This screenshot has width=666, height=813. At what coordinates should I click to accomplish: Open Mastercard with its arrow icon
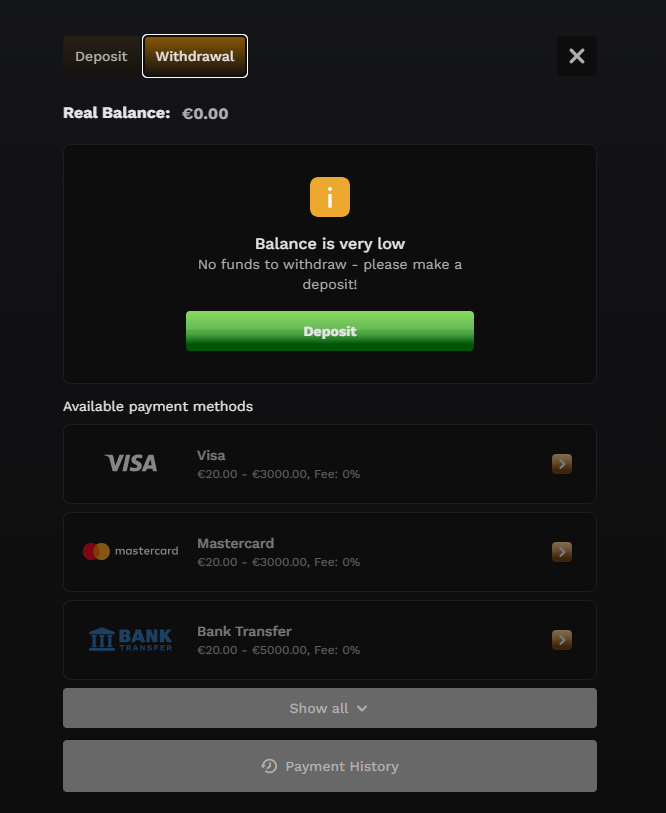562,552
